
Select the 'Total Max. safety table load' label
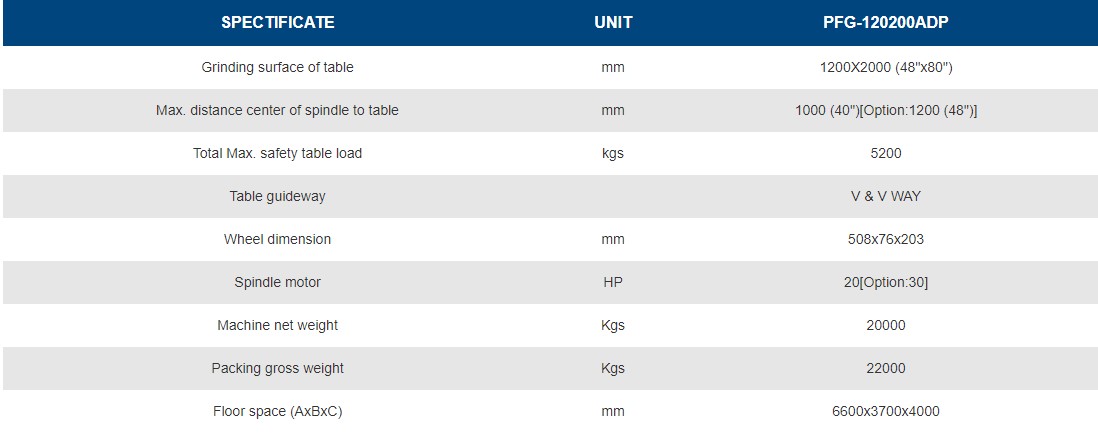(278, 154)
